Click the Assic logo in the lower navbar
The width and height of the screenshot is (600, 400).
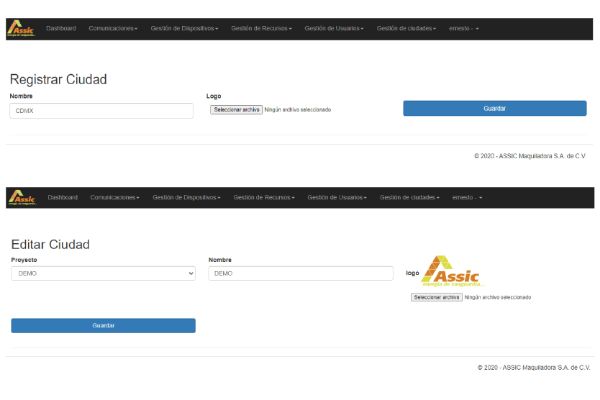point(21,198)
